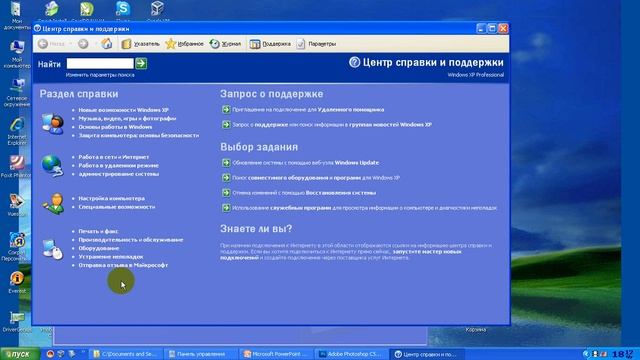
Task: Switch to Adobe Photoshop CS taskbar button
Action: click(351, 354)
